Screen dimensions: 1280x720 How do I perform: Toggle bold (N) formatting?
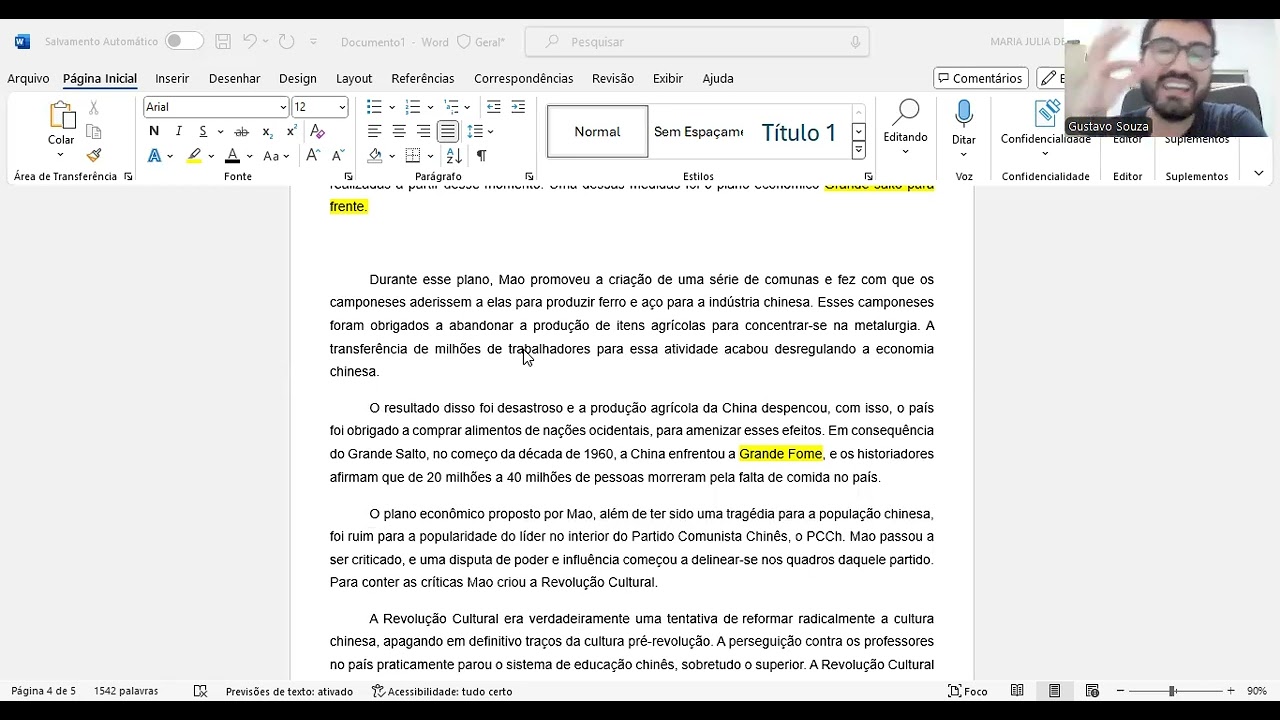[x=154, y=131]
